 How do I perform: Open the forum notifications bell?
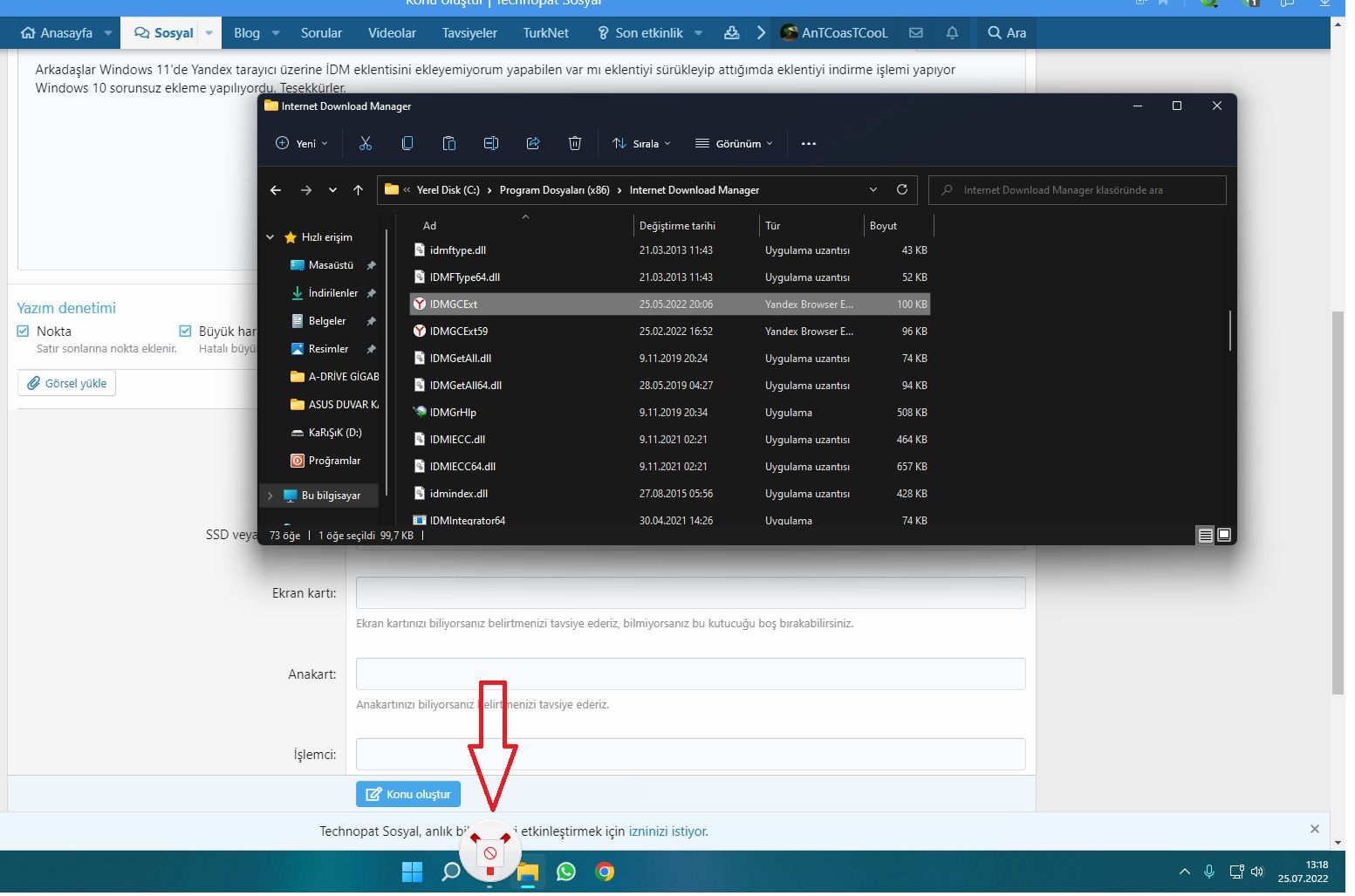952,33
